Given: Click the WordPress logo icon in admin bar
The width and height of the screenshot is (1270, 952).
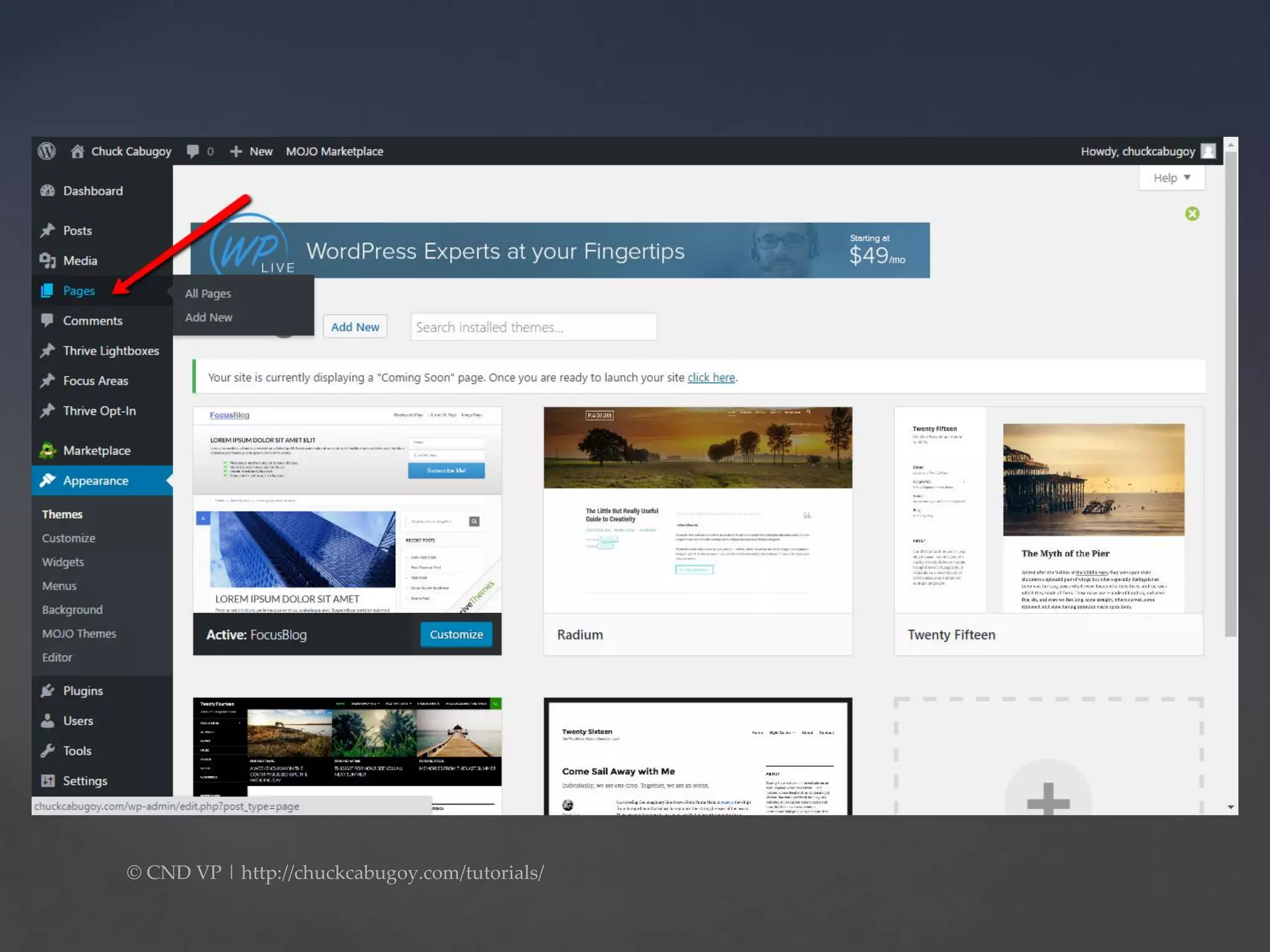Looking at the screenshot, I should [47, 151].
